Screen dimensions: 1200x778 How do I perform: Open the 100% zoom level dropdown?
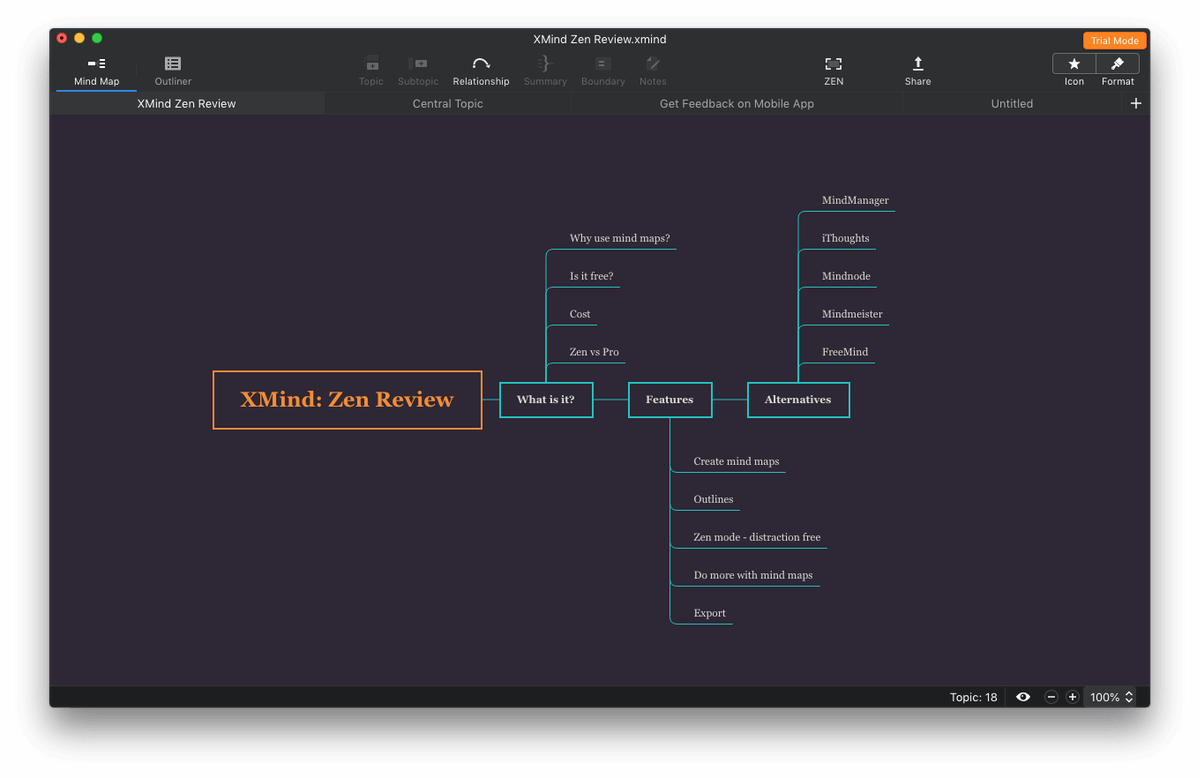[x=1111, y=697]
